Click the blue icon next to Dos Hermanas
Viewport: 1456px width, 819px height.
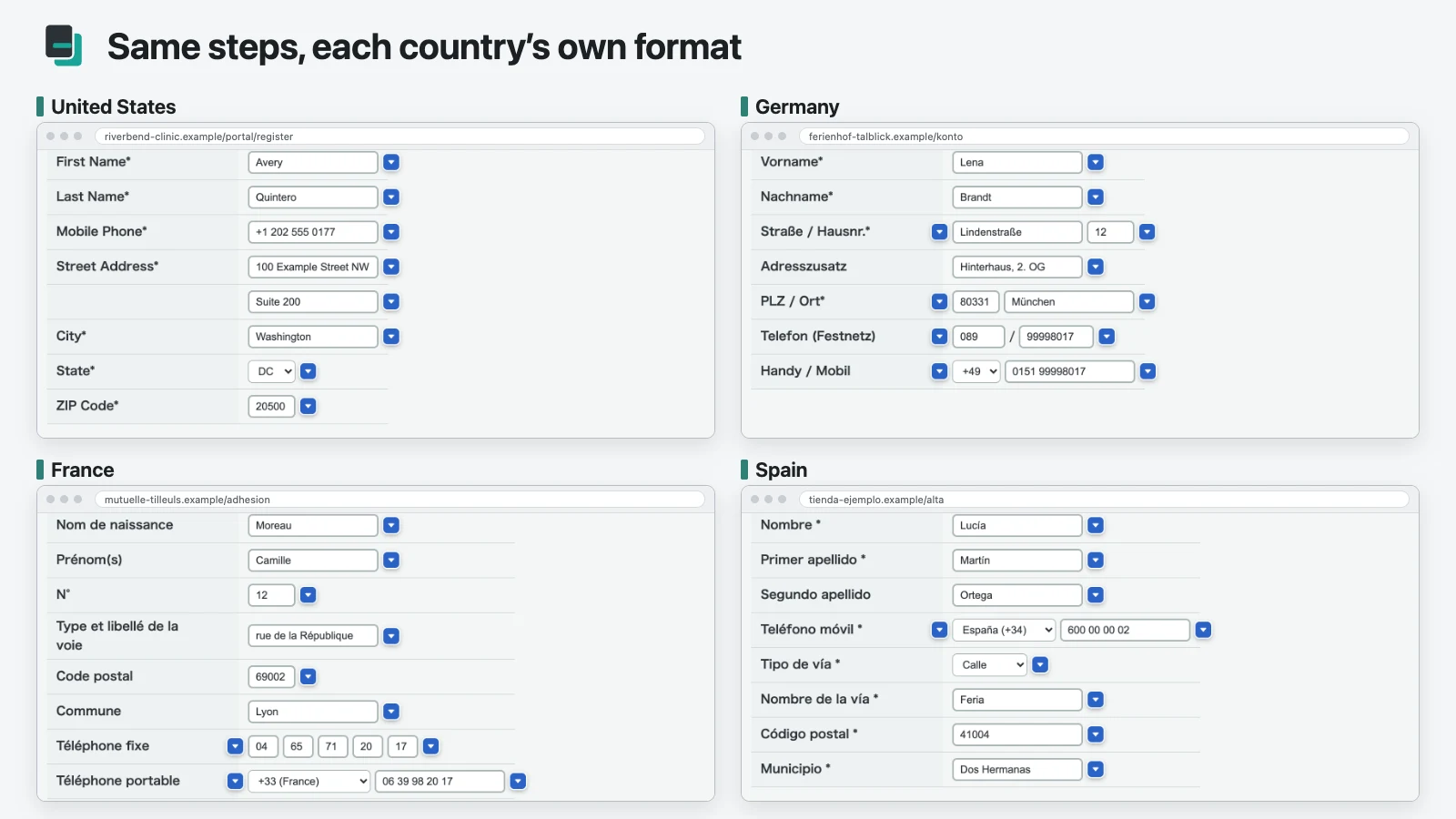click(x=1096, y=769)
